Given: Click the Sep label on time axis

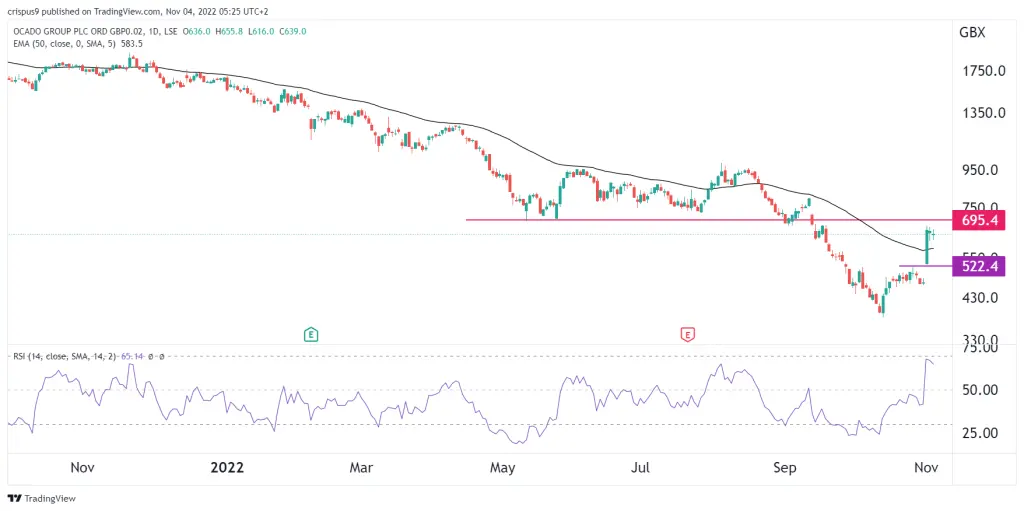Looking at the screenshot, I should 784,468.
